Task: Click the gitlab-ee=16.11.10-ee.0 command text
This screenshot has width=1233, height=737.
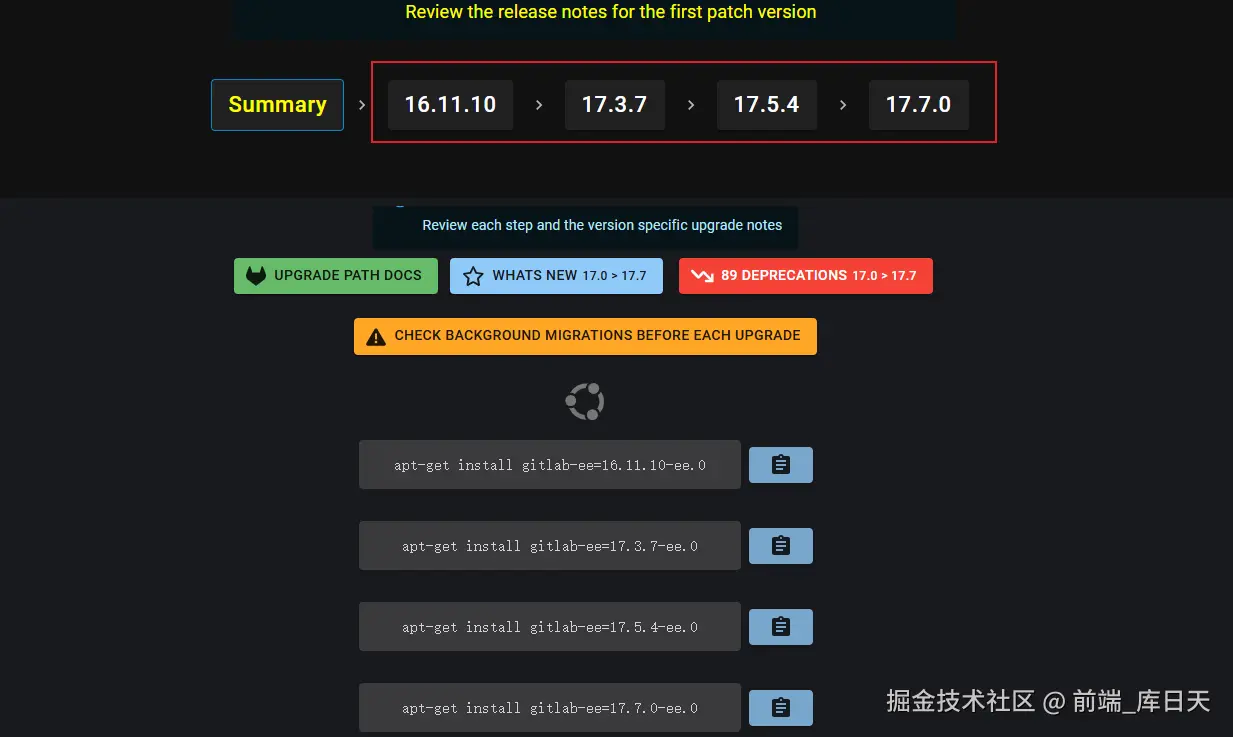Action: pyautogui.click(x=550, y=465)
